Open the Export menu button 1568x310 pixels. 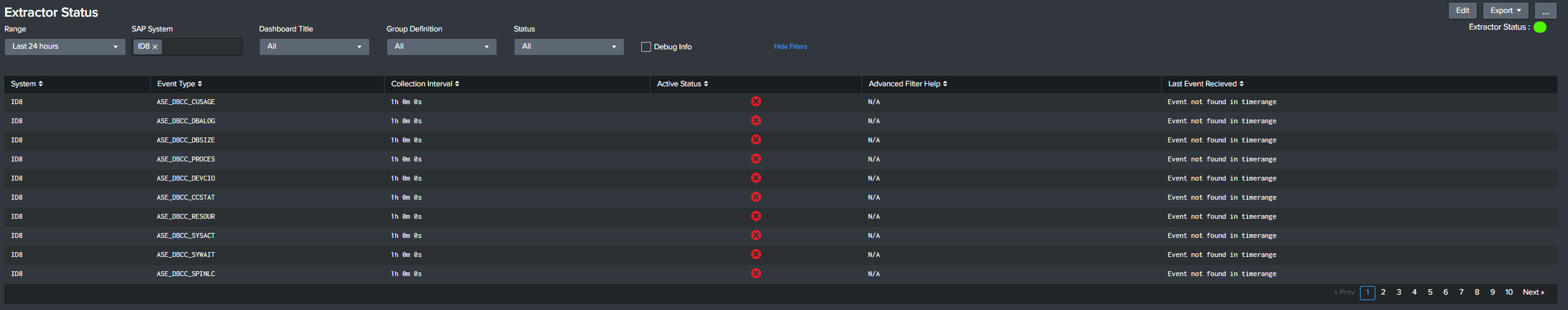[x=1505, y=10]
